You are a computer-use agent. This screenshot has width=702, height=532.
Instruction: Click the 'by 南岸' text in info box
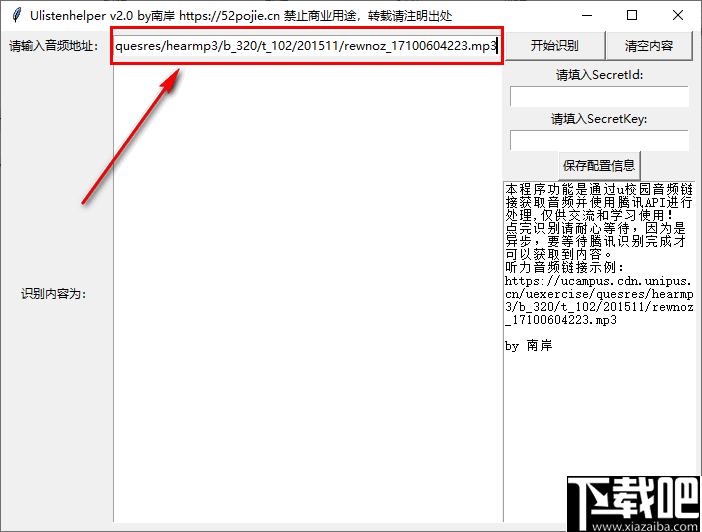529,345
